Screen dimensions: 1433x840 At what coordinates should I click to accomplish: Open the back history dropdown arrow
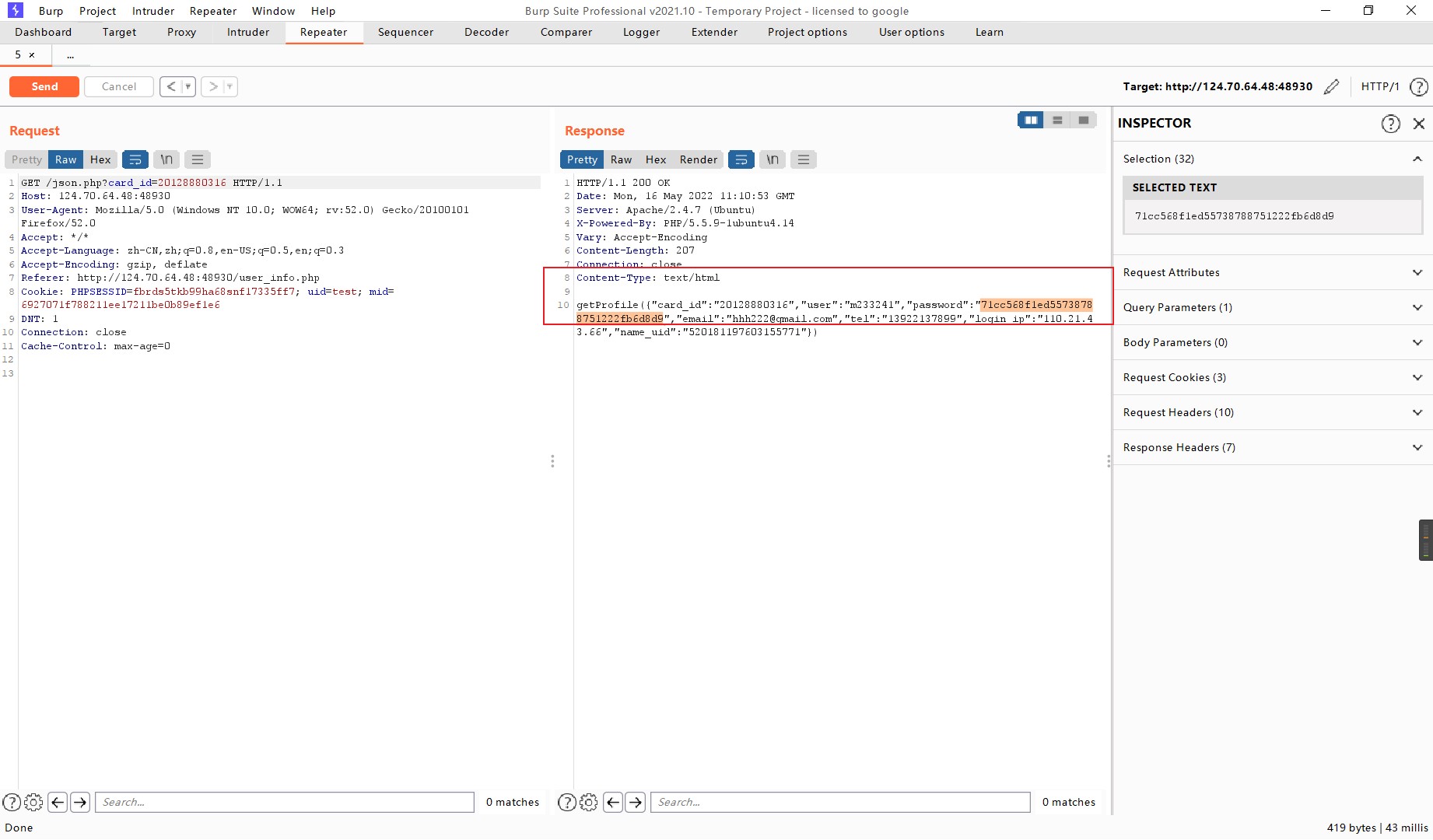188,86
